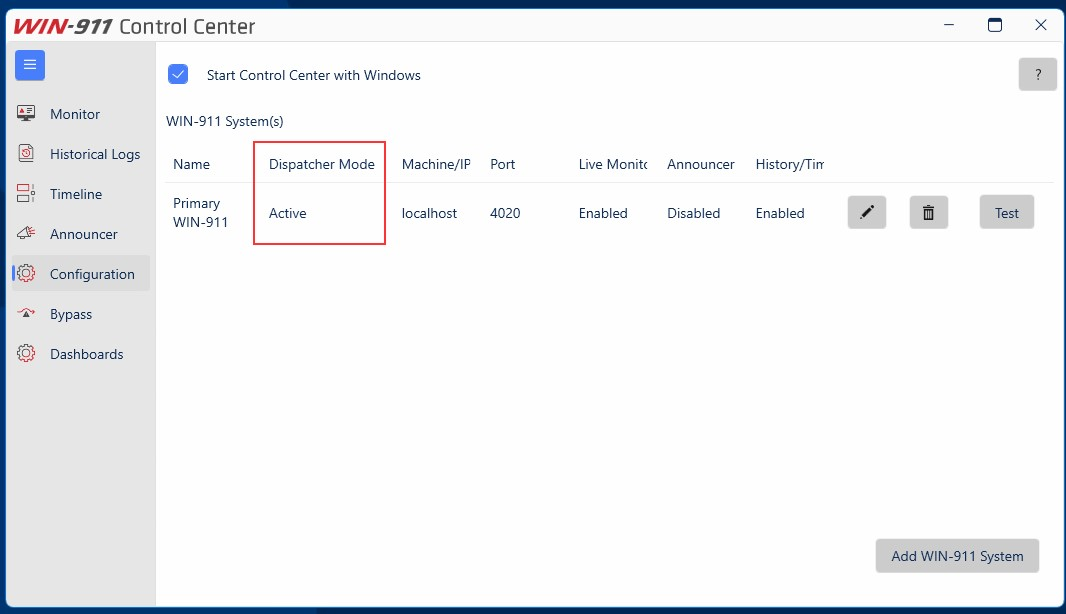Close the WIN-911 Control Center window

[x=1040, y=25]
